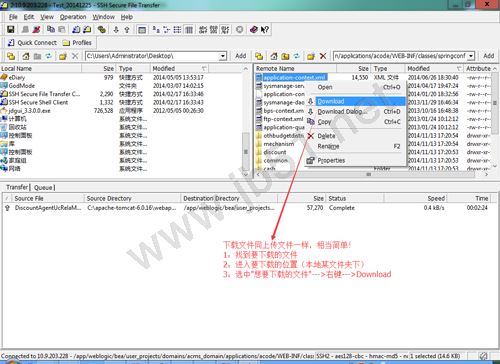Viewport: 500px width, 364px height.
Task: Switch to Large Icons view in the toolbar
Action: (x=156, y=30)
